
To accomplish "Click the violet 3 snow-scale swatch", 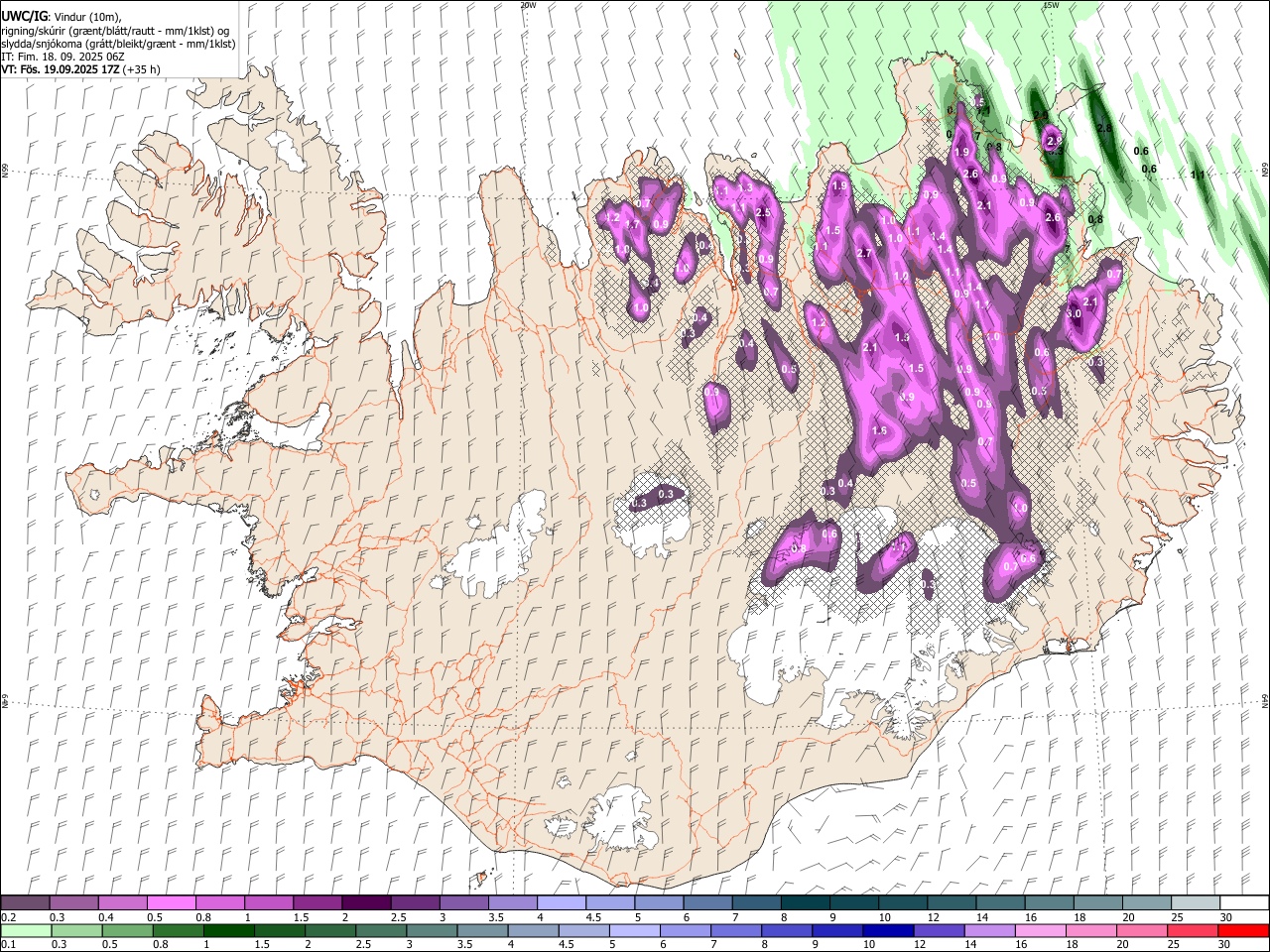I will point(463,903).
